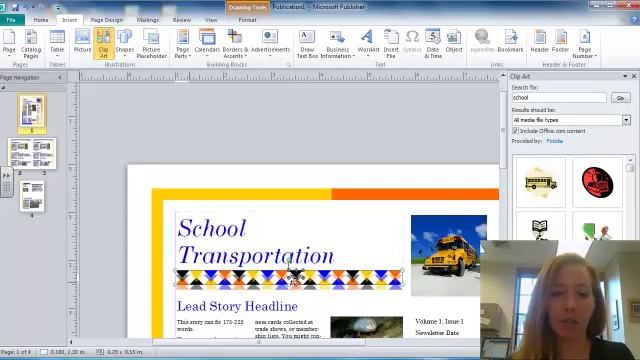Open the Calendars gallery
Screen dimensions: 640x360
point(207,43)
